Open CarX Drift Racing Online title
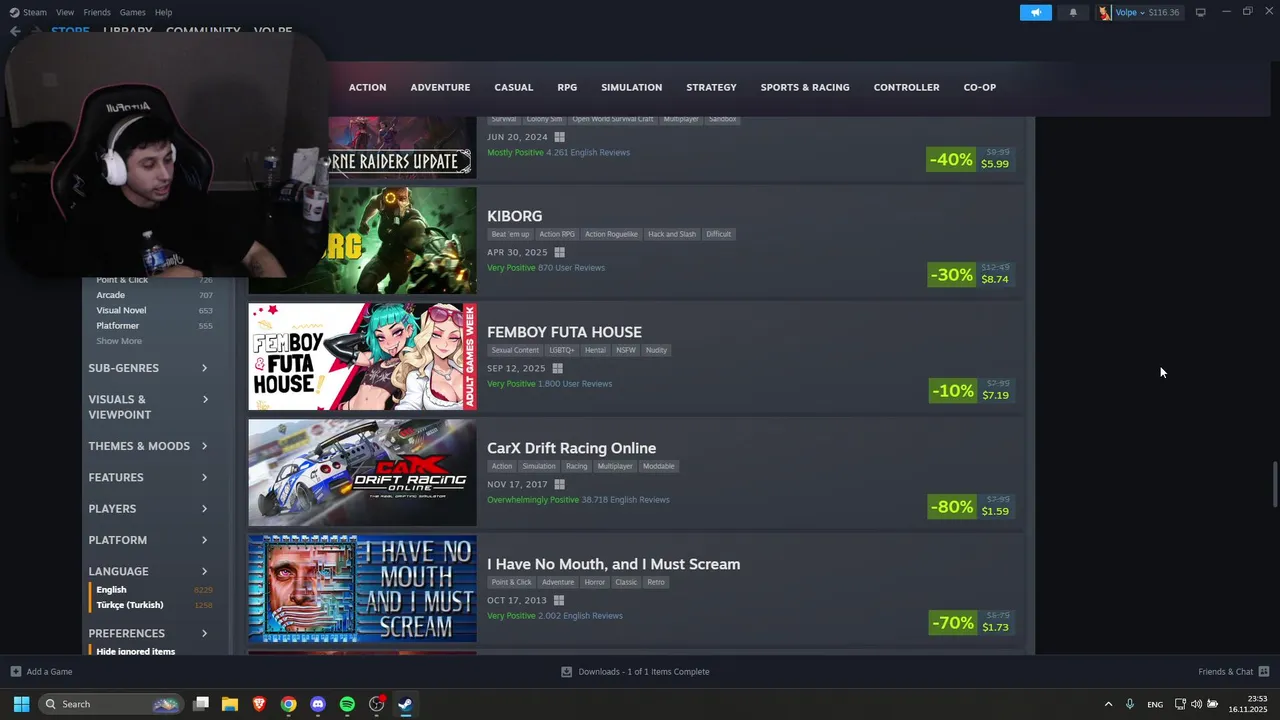1280x720 pixels. coord(572,448)
